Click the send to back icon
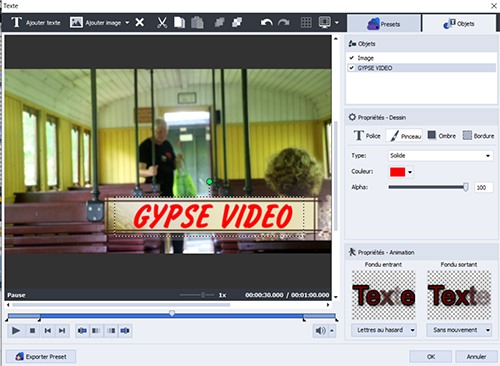Viewport: 500px width, 366px height. (x=237, y=22)
